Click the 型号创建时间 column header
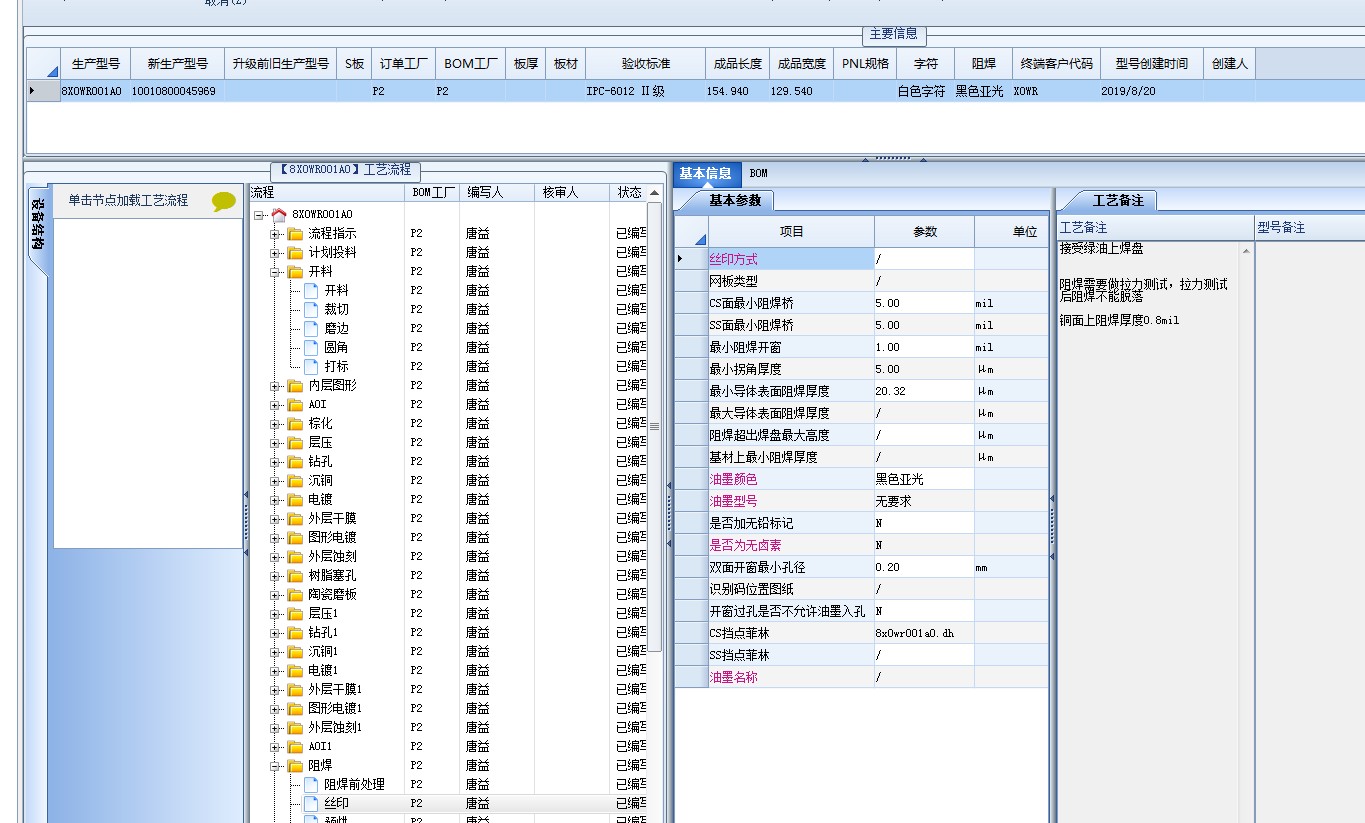Image resolution: width=1365 pixels, height=823 pixels. (x=1151, y=63)
